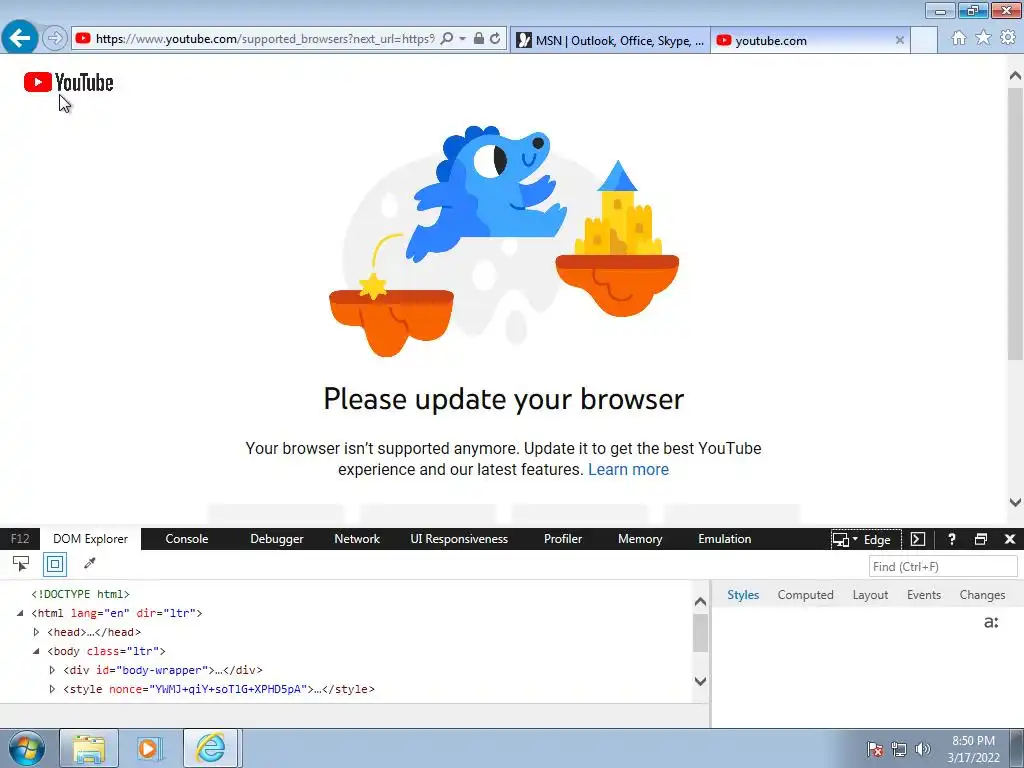Expand the style nonce node
Viewport: 1024px width, 768px height.
pos(52,689)
